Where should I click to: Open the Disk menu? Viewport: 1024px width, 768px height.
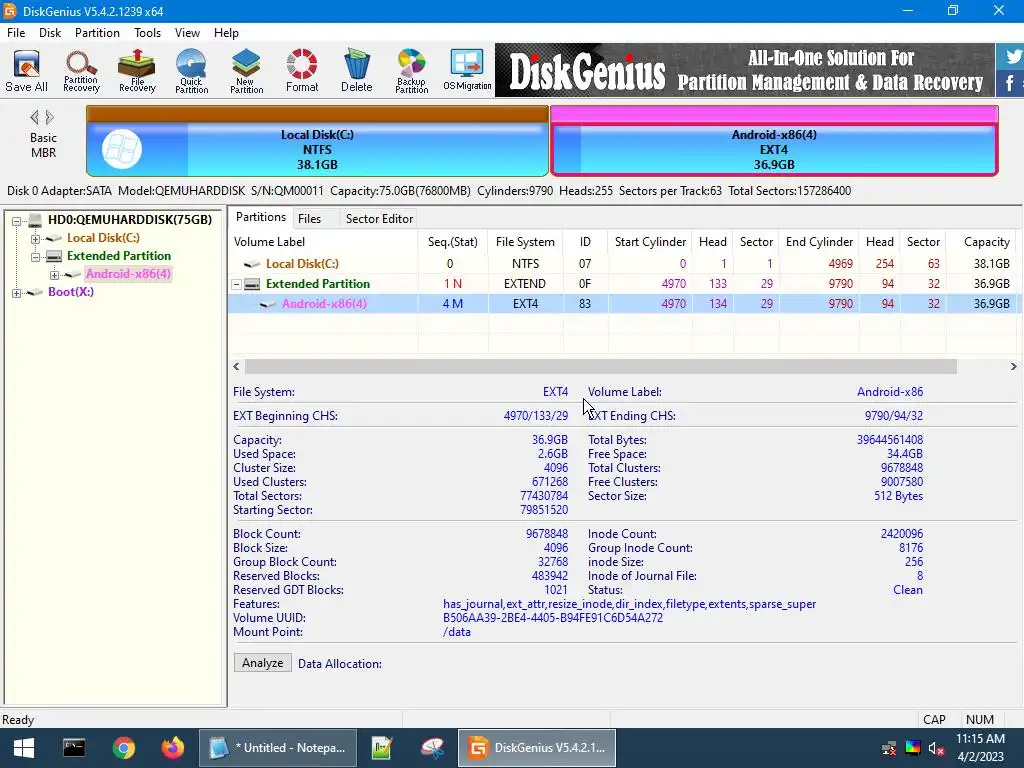point(50,33)
